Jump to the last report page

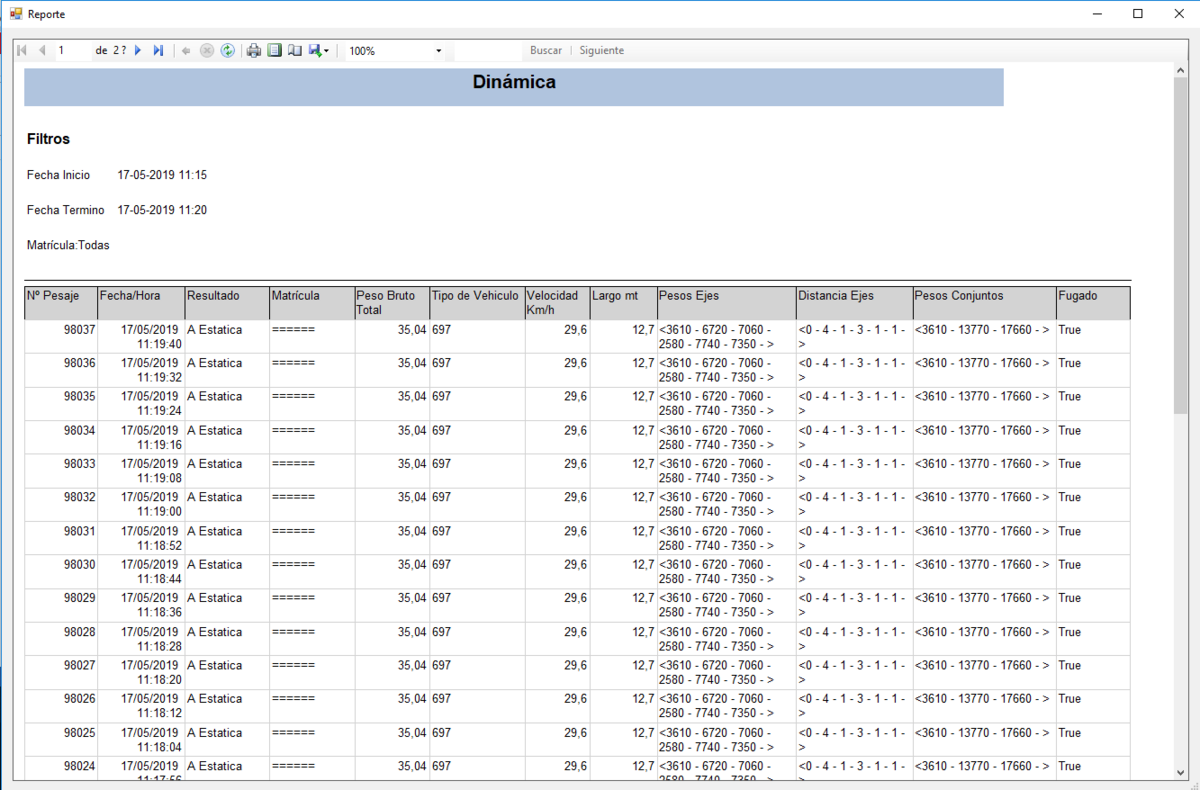[158, 50]
